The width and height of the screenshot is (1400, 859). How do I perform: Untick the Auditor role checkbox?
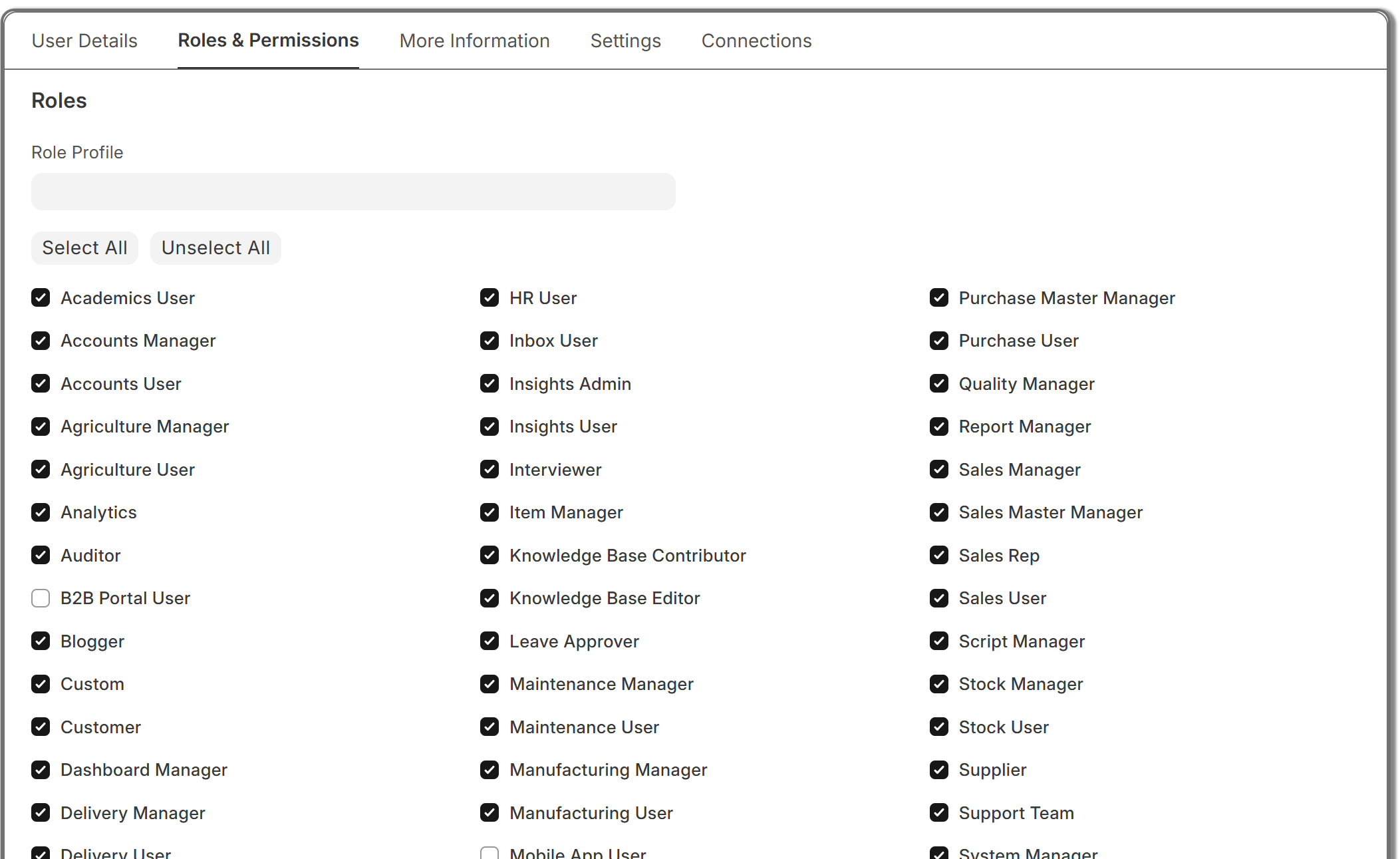[x=41, y=555]
